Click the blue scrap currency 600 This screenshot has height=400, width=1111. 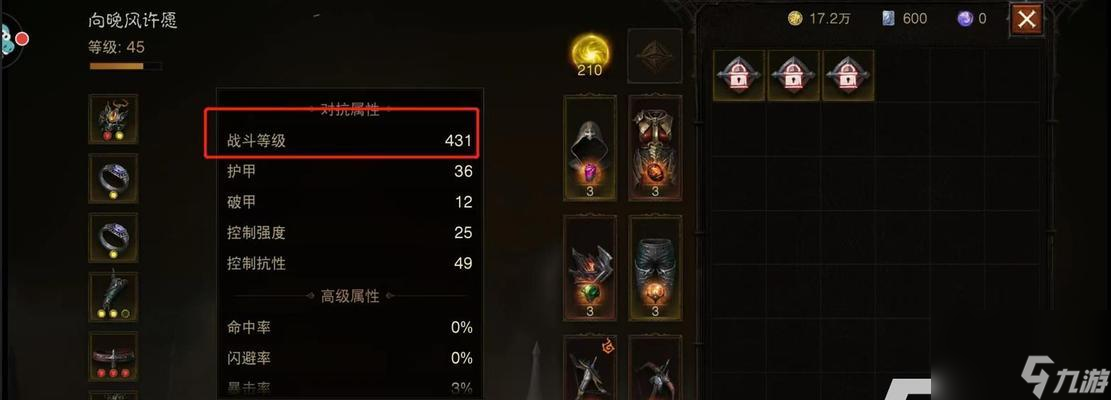tap(905, 18)
